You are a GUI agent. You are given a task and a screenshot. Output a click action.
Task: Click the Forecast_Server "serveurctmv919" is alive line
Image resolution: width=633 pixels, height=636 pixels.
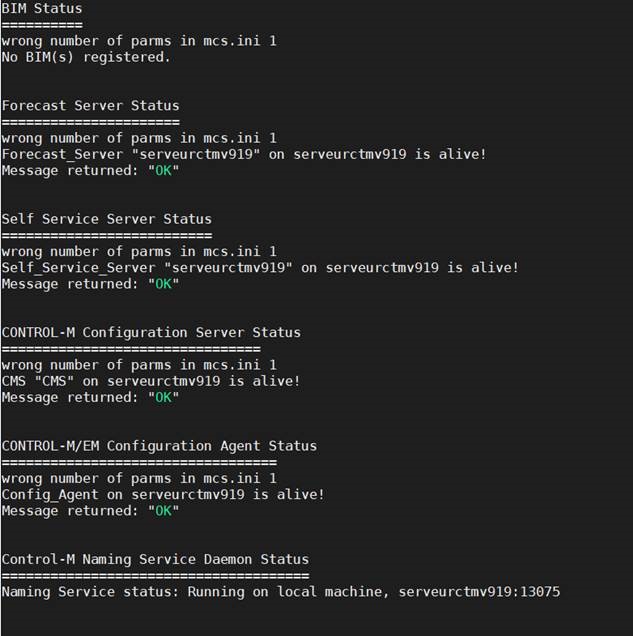pyautogui.click(x=244, y=155)
